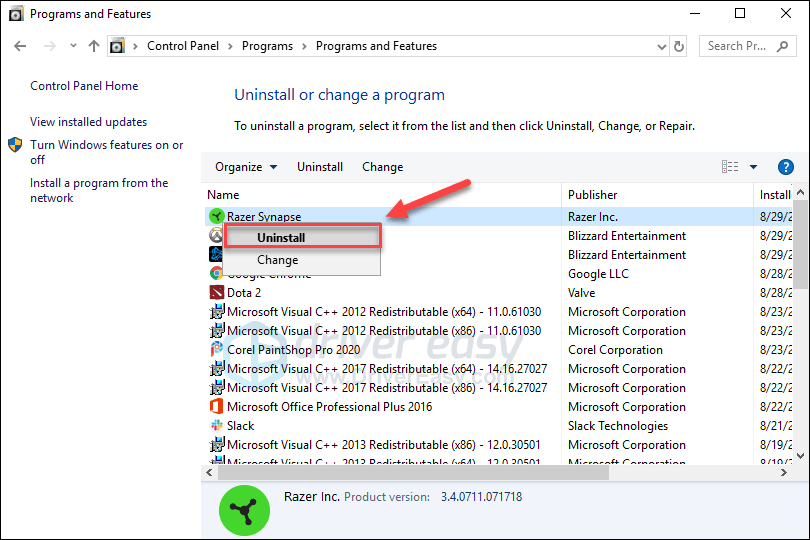
Task: Click the Programs and Features title bar icon
Action: click(16, 14)
